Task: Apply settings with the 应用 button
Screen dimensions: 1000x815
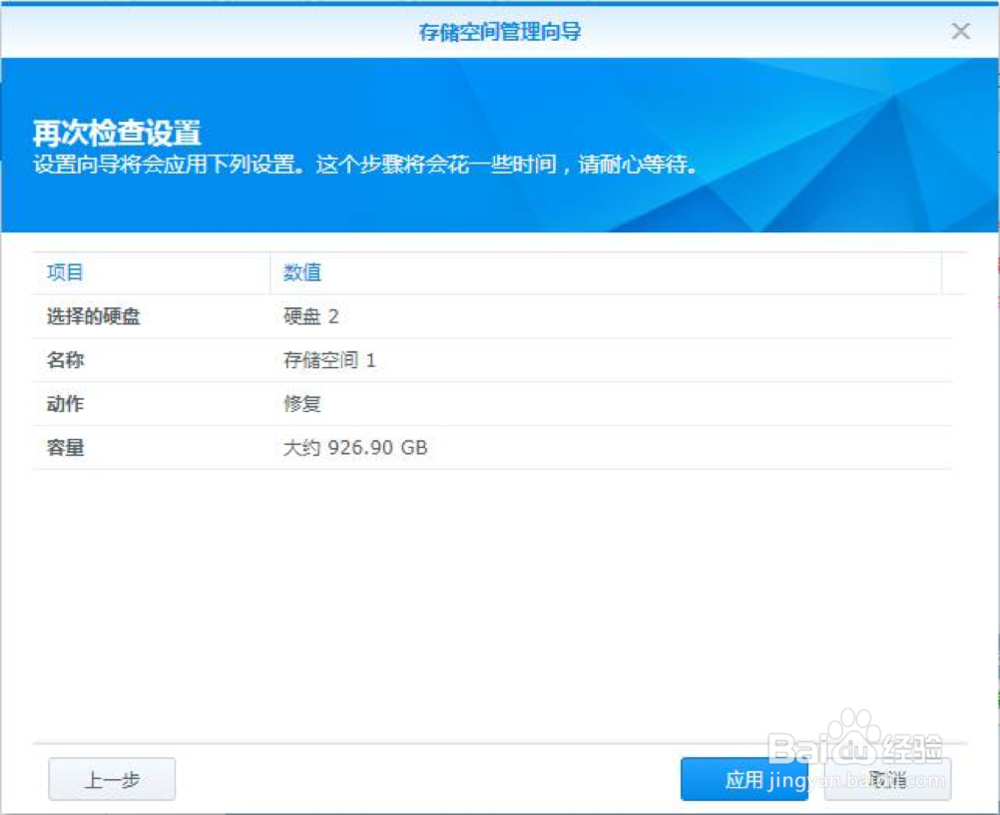Action: (744, 779)
